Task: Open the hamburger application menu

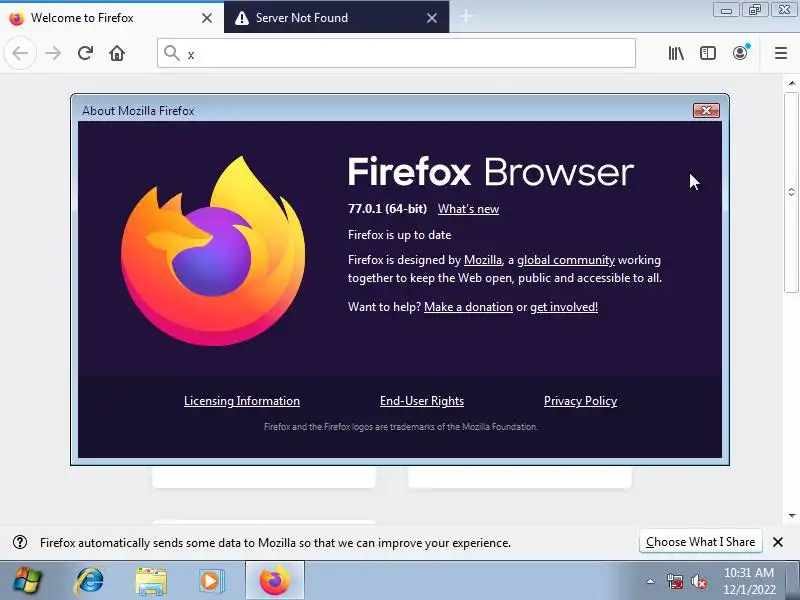Action: coord(781,53)
